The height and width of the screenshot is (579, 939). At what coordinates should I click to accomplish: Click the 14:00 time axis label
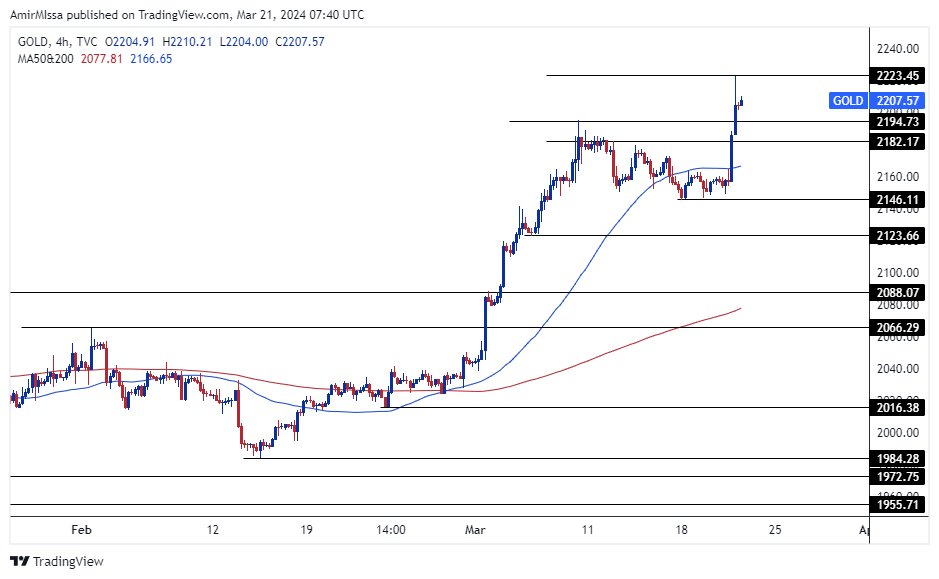click(390, 530)
